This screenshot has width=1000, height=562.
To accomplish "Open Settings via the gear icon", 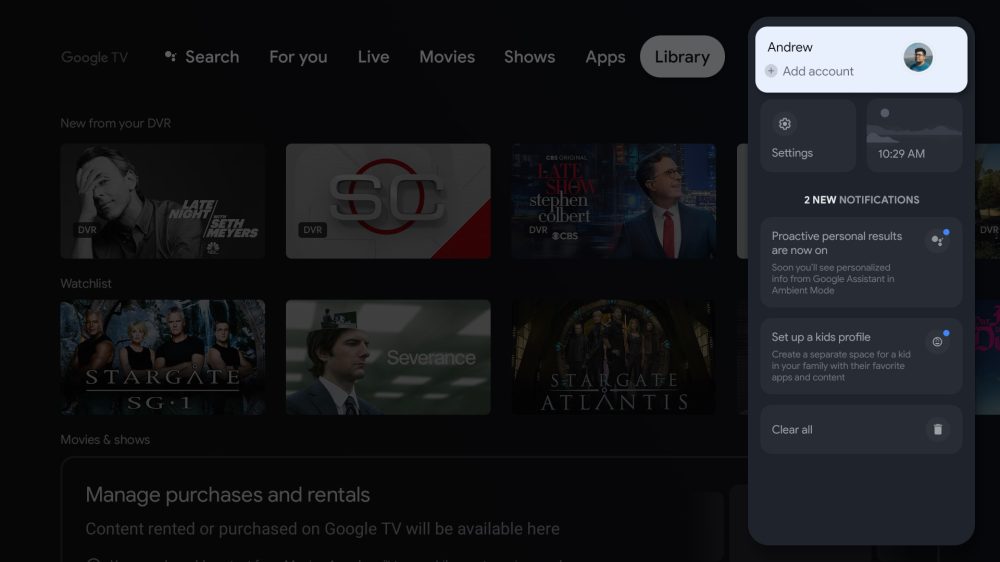I will [x=785, y=124].
